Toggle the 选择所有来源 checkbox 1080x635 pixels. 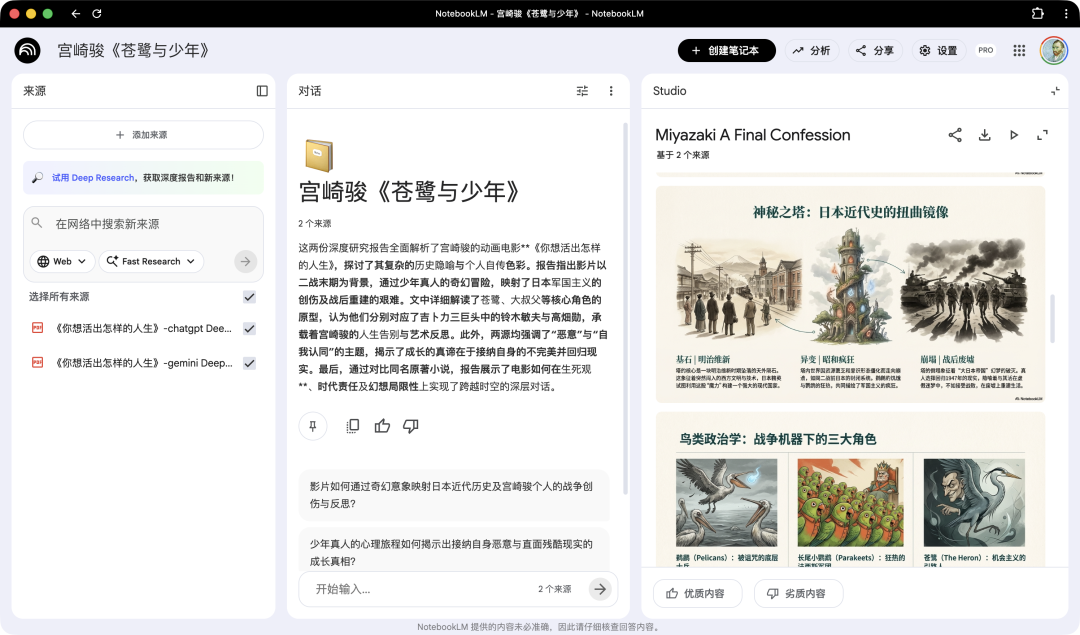click(249, 297)
